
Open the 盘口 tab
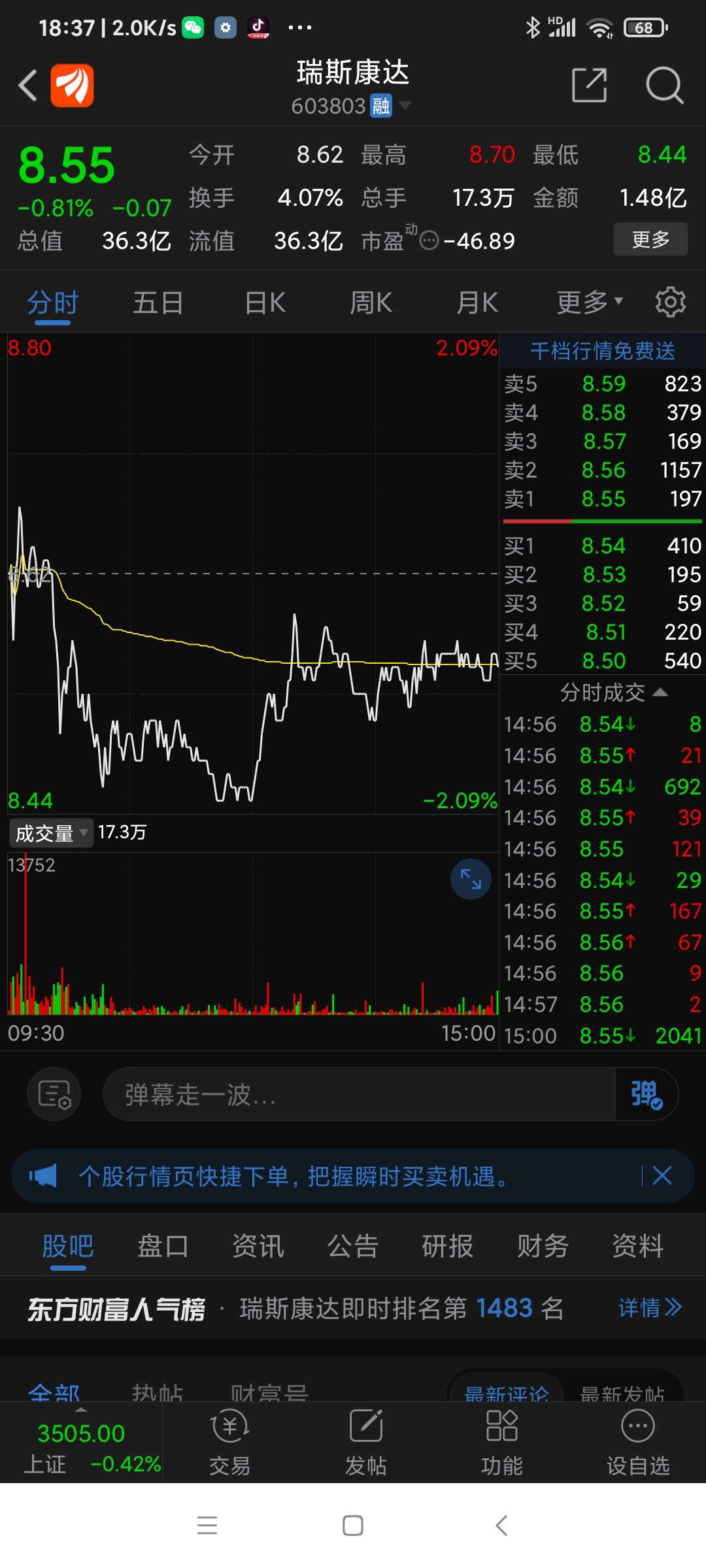click(163, 1245)
